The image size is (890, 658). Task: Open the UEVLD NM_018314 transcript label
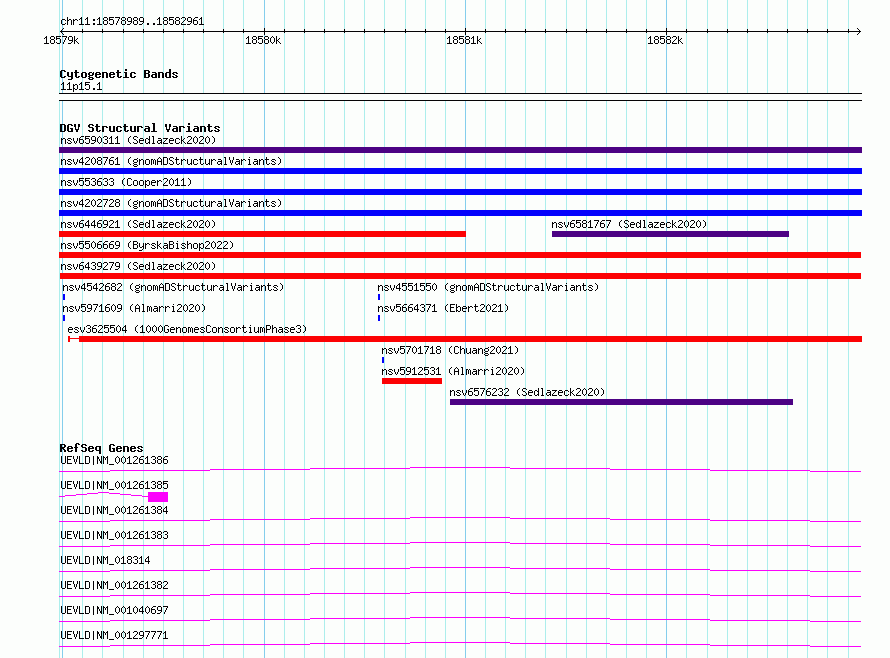(105, 560)
